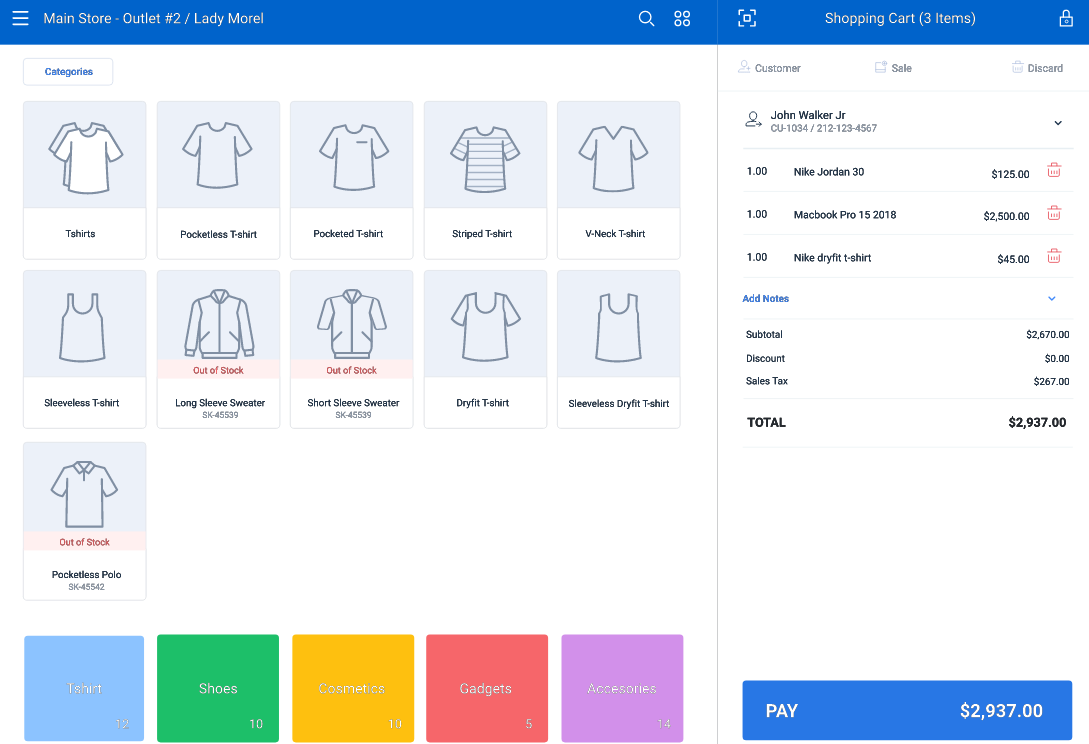Open the hamburger menu
1089x744 pixels.
click(x=20, y=19)
